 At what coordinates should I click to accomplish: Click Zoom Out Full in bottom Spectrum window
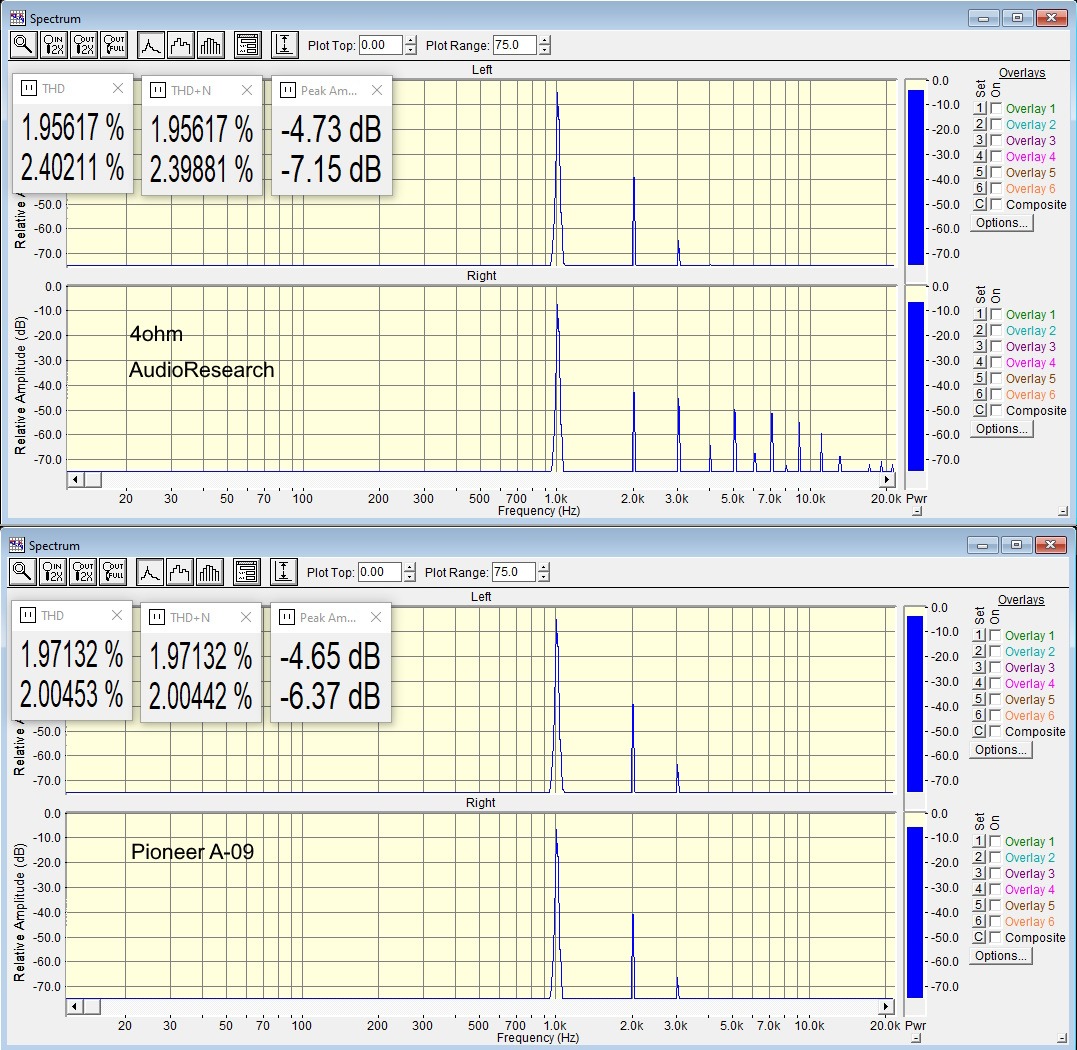click(x=113, y=572)
